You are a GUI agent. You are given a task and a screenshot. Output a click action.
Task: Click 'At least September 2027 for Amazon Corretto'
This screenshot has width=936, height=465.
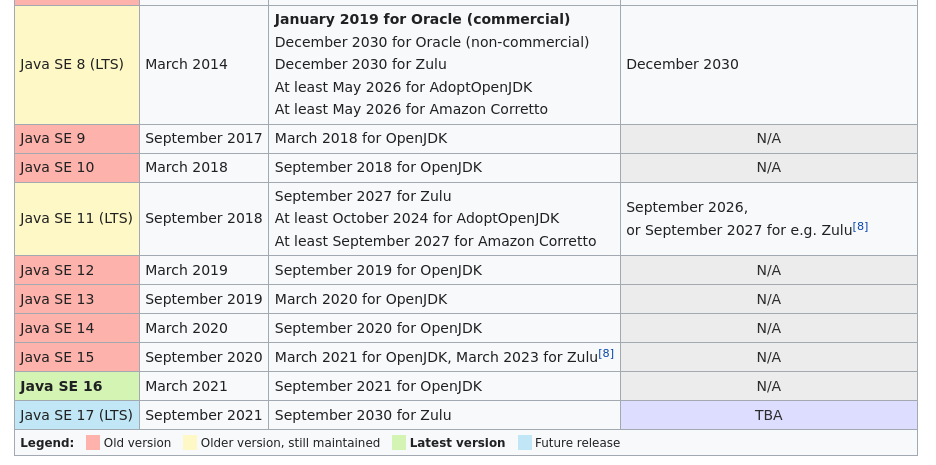[x=435, y=241]
